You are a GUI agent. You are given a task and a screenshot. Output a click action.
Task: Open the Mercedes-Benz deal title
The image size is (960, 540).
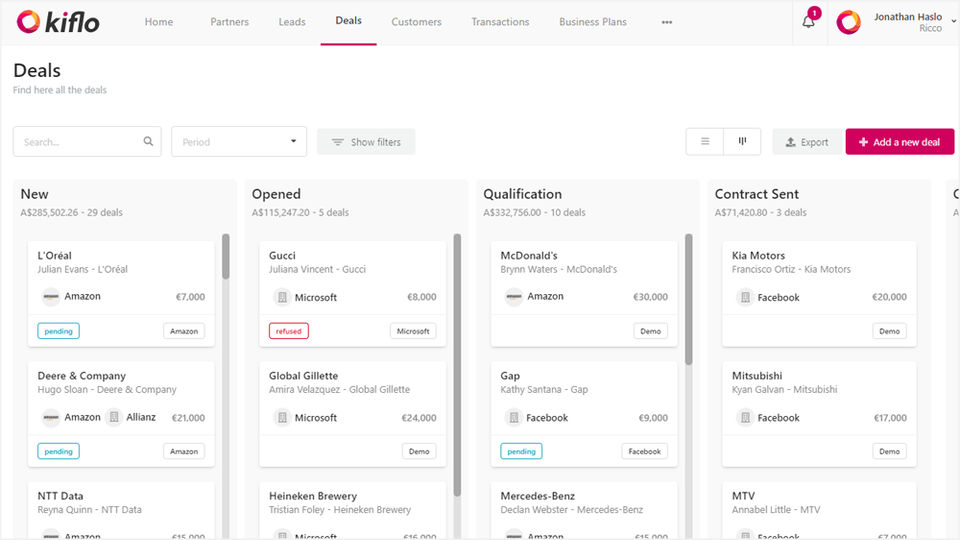tap(538, 495)
